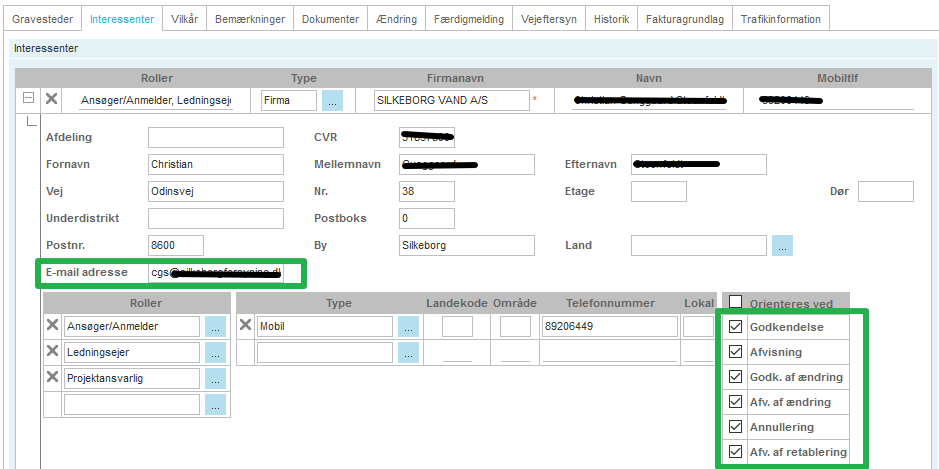Open lookup for the empty role row

point(215,404)
